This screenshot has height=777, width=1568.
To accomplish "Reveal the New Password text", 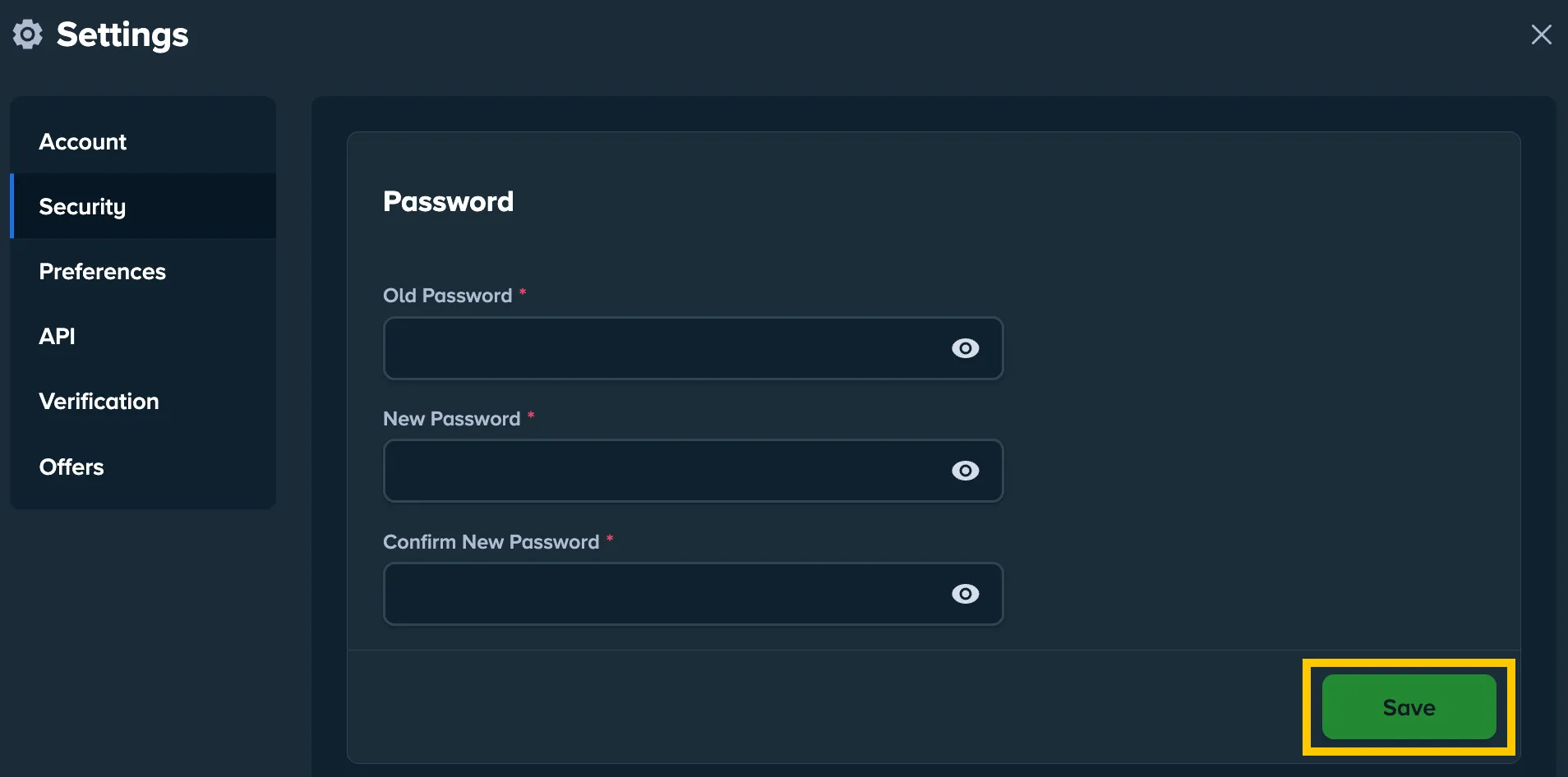I will pos(965,471).
